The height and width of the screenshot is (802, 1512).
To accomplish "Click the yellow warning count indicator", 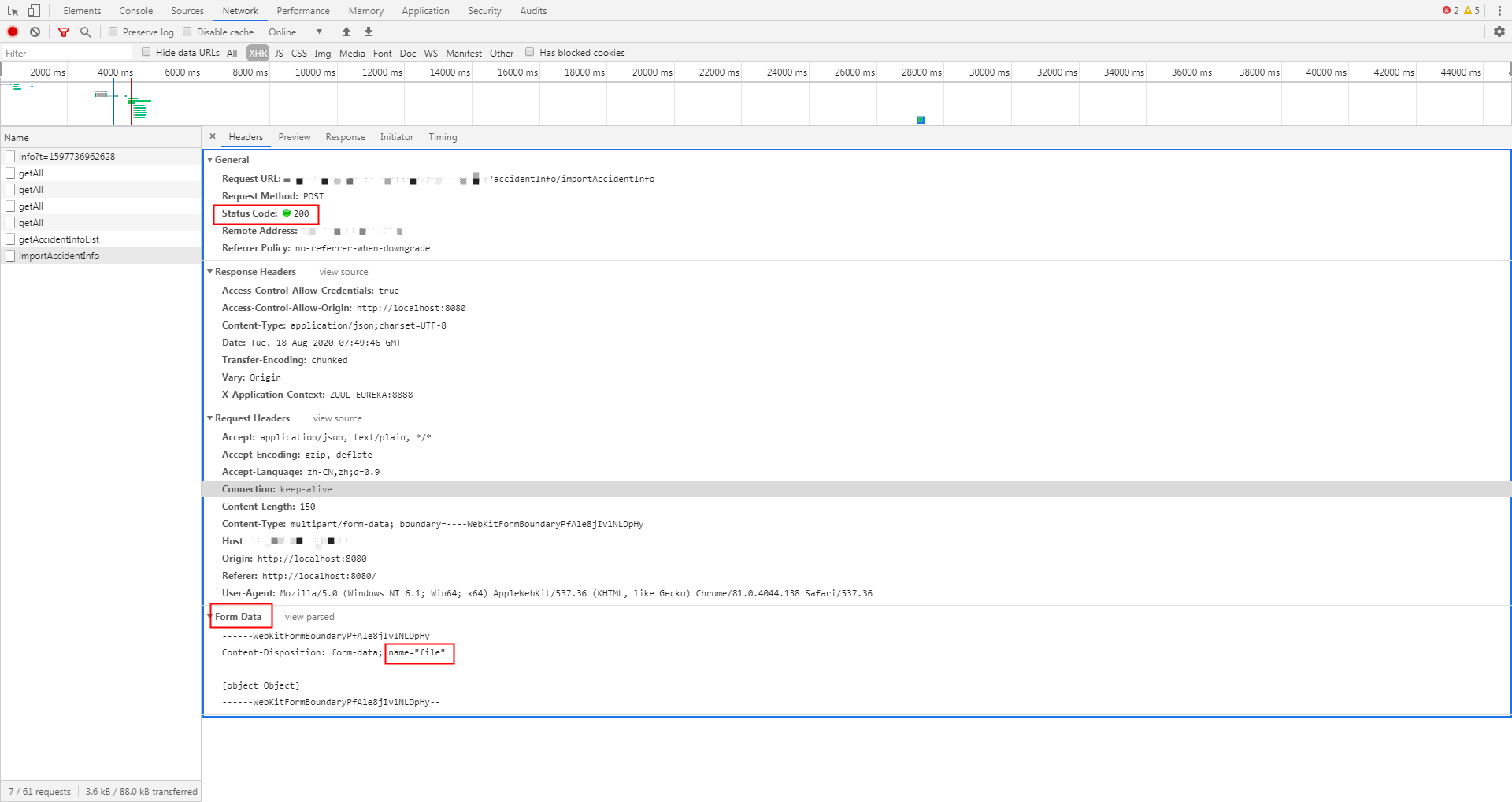I will click(1472, 10).
